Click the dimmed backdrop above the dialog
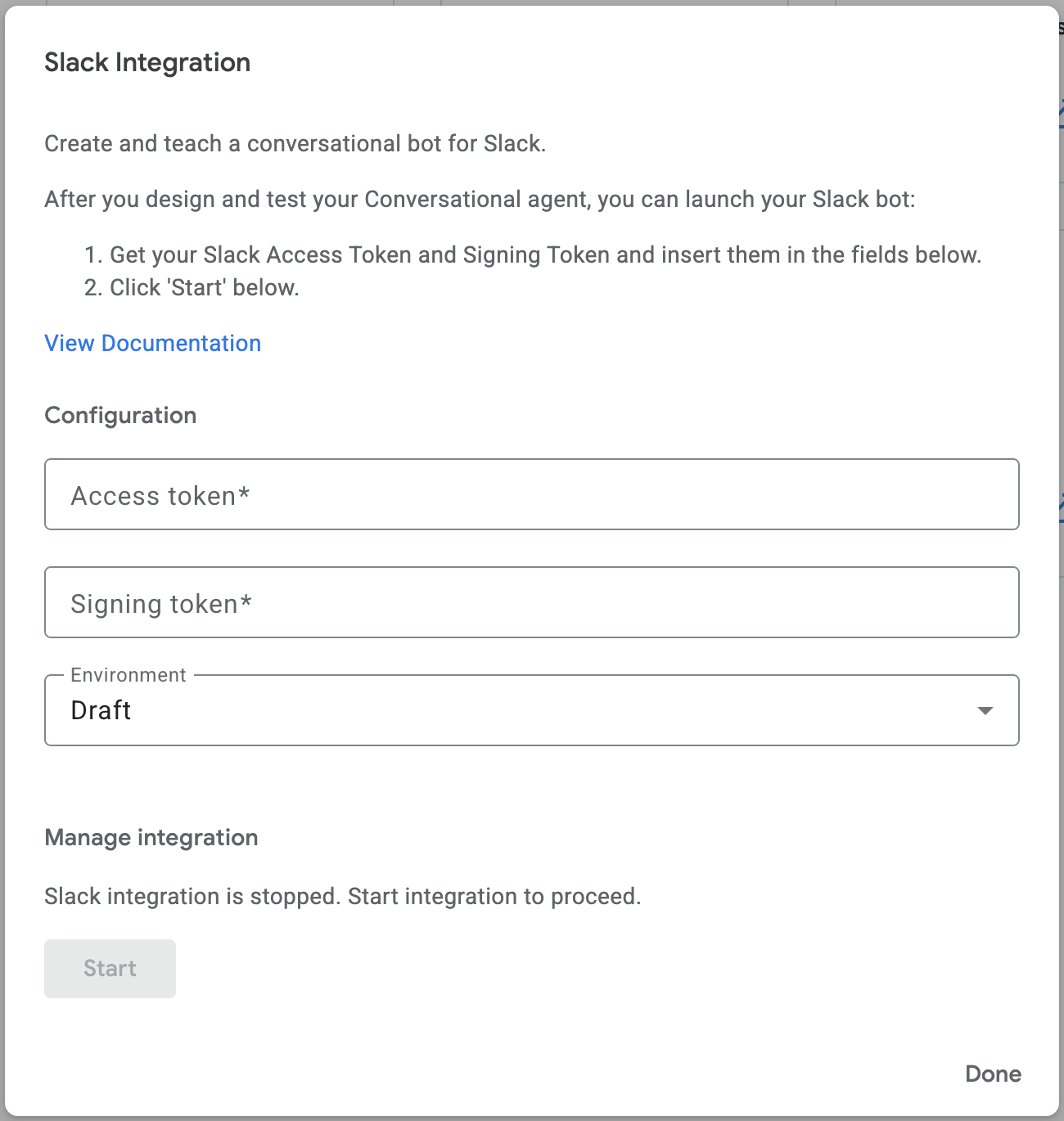The image size is (1064, 1121). 532,2
